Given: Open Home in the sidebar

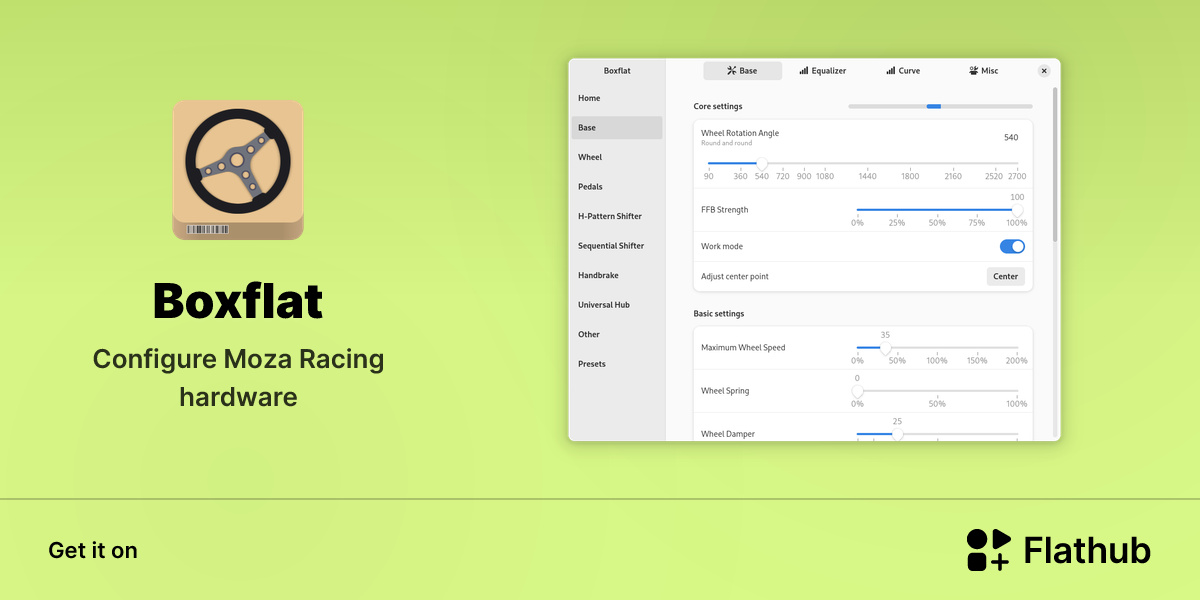Looking at the screenshot, I should (x=617, y=98).
